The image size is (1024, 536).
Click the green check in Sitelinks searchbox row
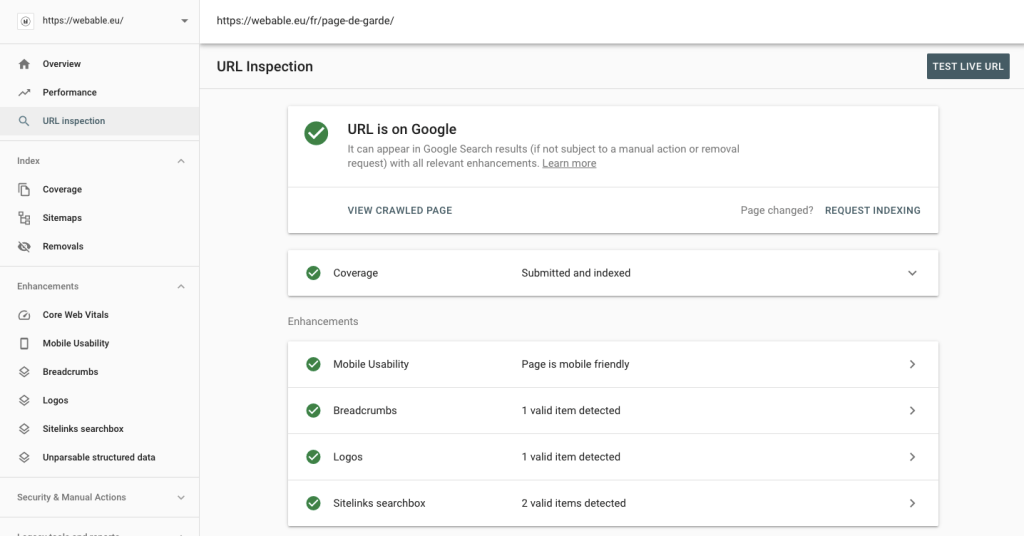point(313,503)
